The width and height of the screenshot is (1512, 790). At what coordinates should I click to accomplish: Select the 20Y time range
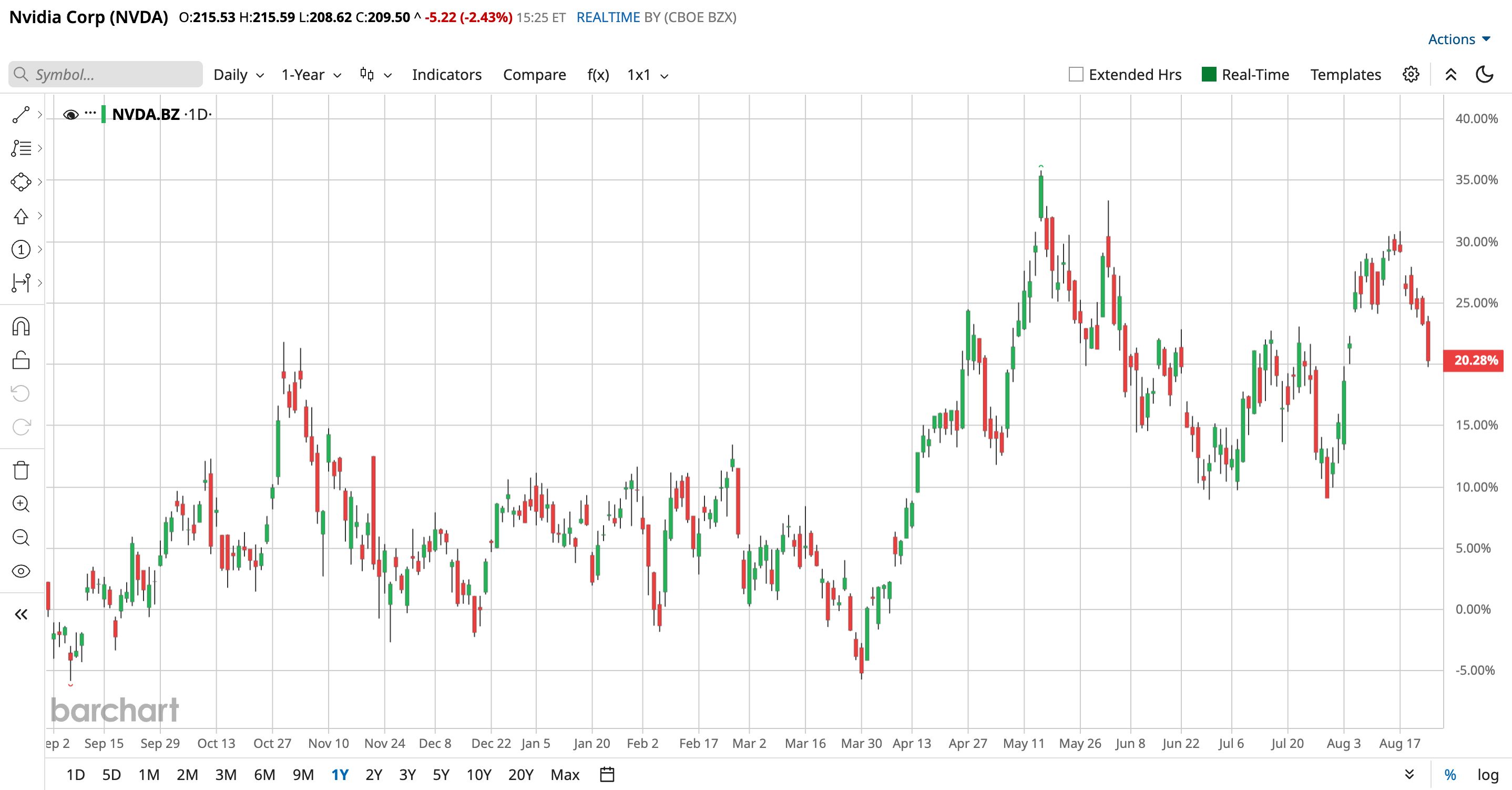[x=520, y=775]
